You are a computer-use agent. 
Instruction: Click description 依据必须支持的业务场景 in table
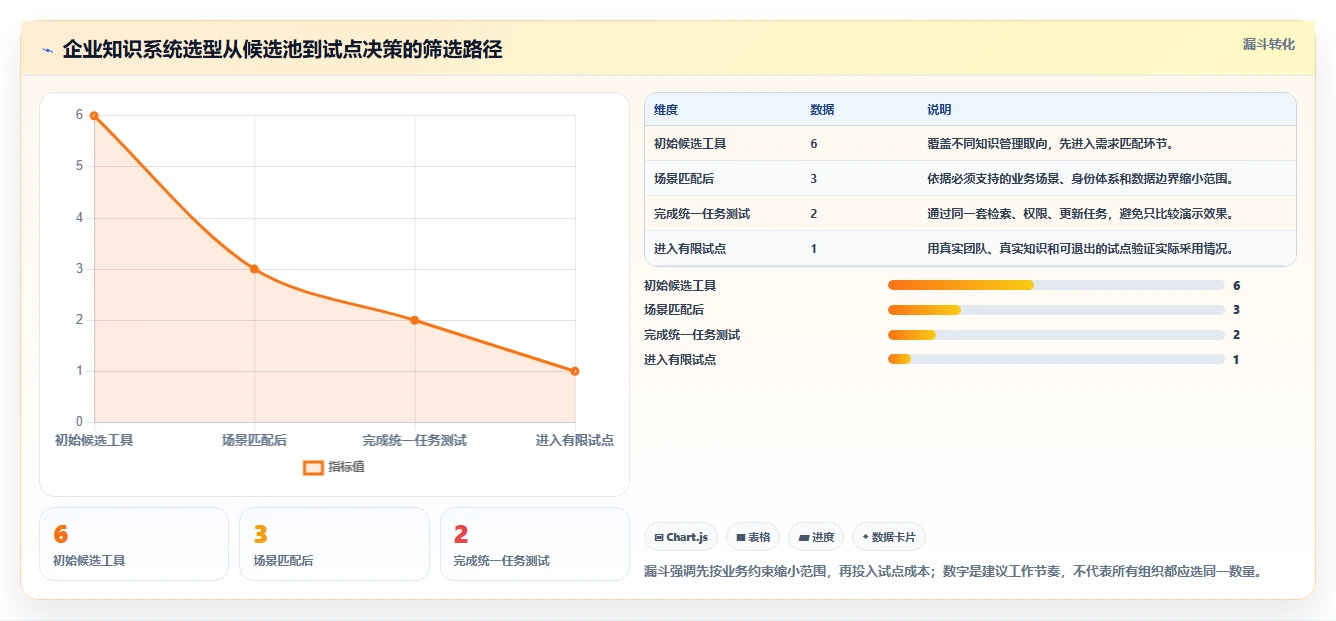click(x=1080, y=179)
